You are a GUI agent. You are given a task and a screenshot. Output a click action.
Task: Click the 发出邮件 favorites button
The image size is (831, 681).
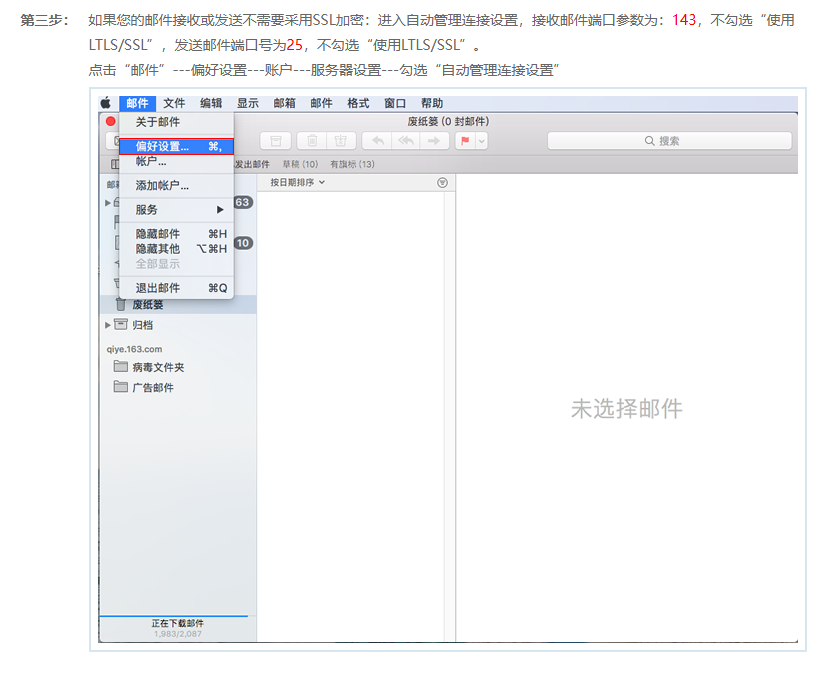[252, 164]
